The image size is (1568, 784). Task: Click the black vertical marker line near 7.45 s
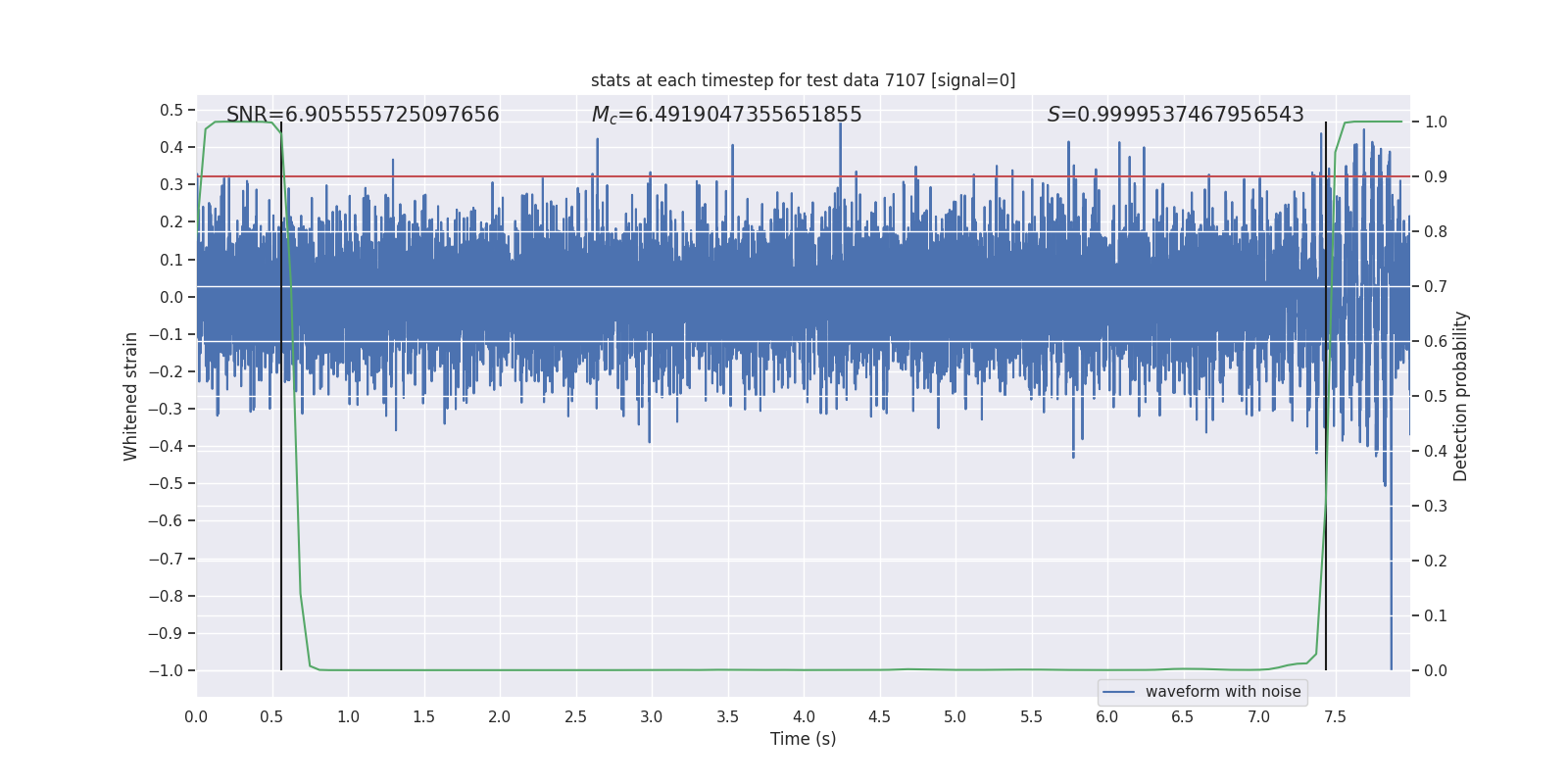1326,396
